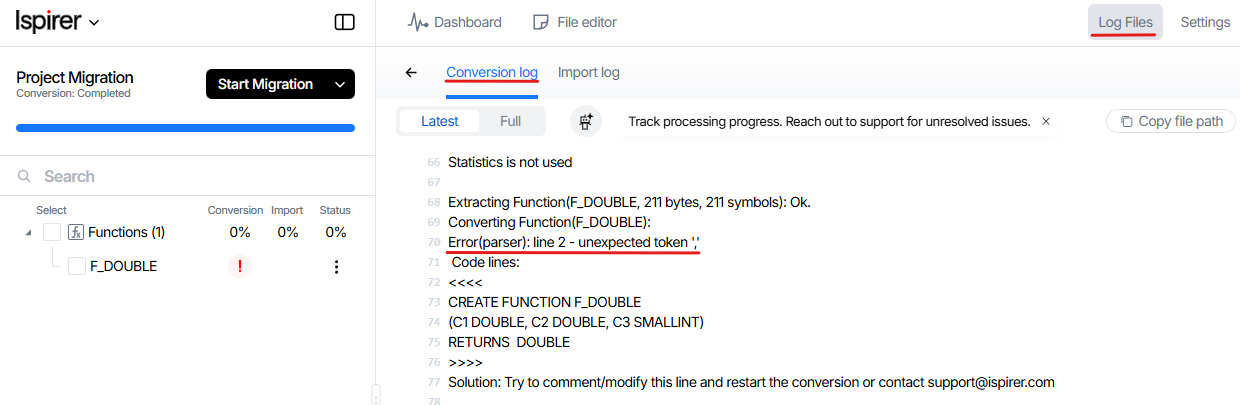Click the search magnifier icon

coord(25,176)
